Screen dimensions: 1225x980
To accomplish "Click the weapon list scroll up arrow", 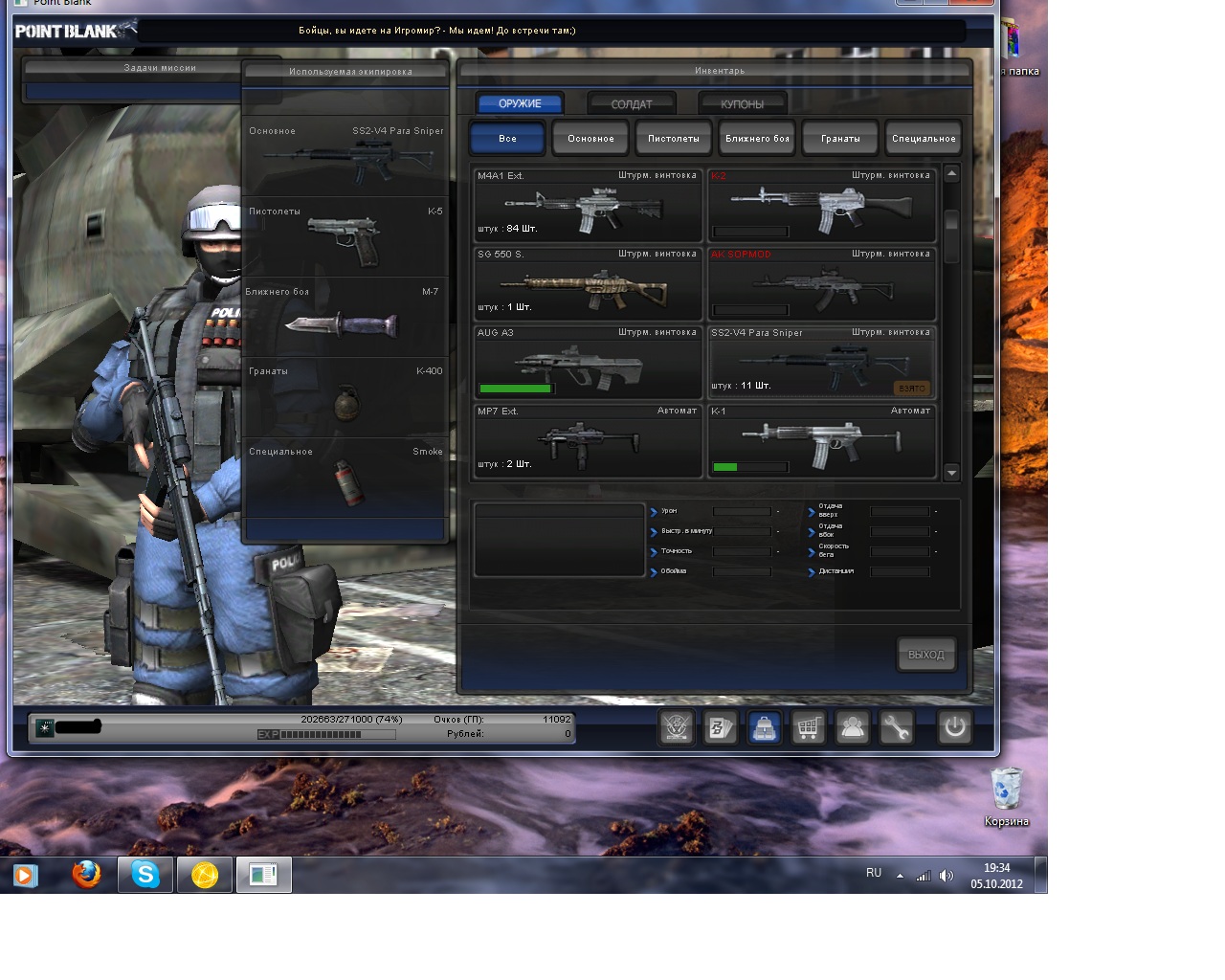I will tap(951, 174).
